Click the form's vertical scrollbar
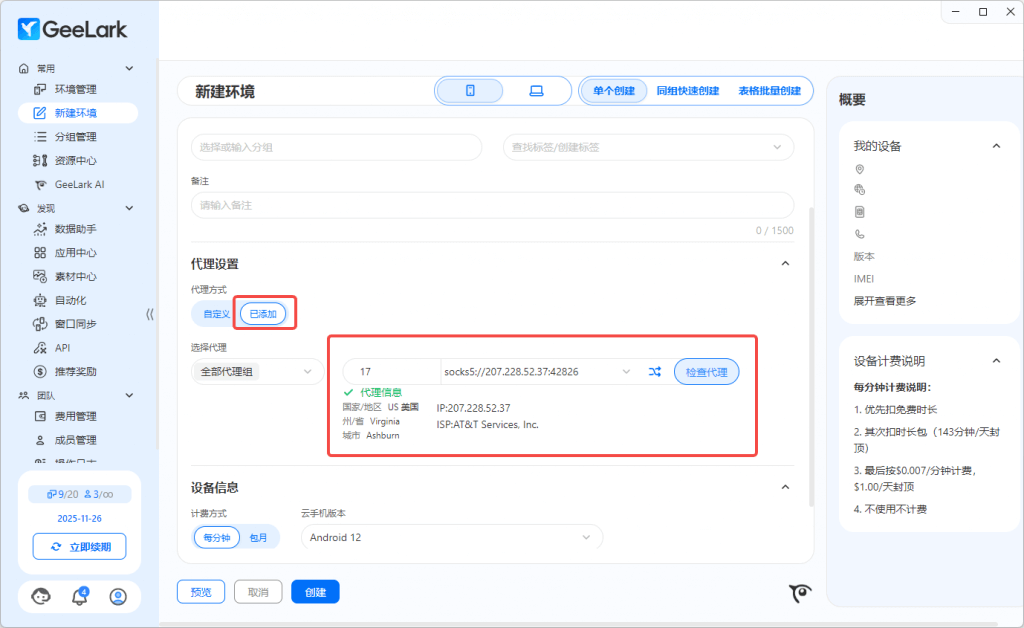 [811, 350]
